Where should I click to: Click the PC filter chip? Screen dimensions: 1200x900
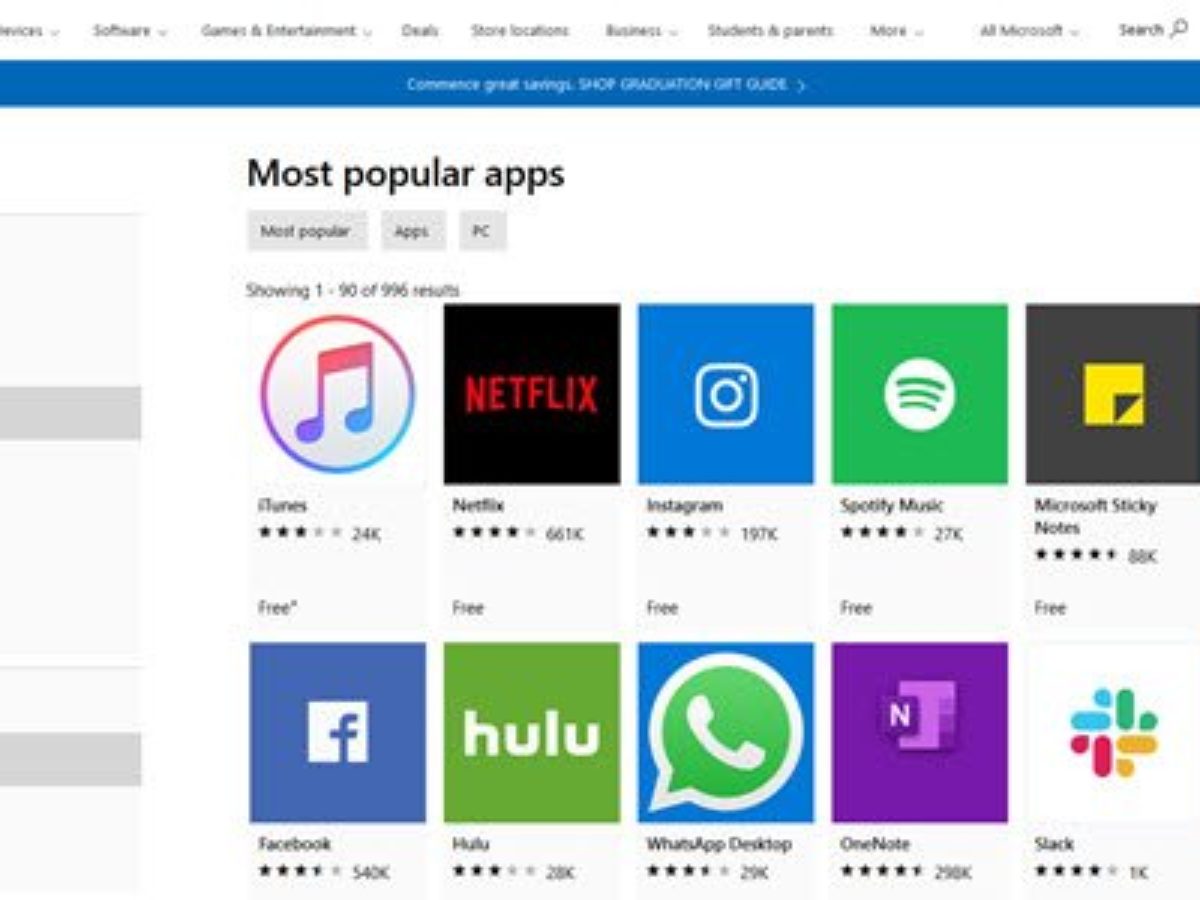482,231
